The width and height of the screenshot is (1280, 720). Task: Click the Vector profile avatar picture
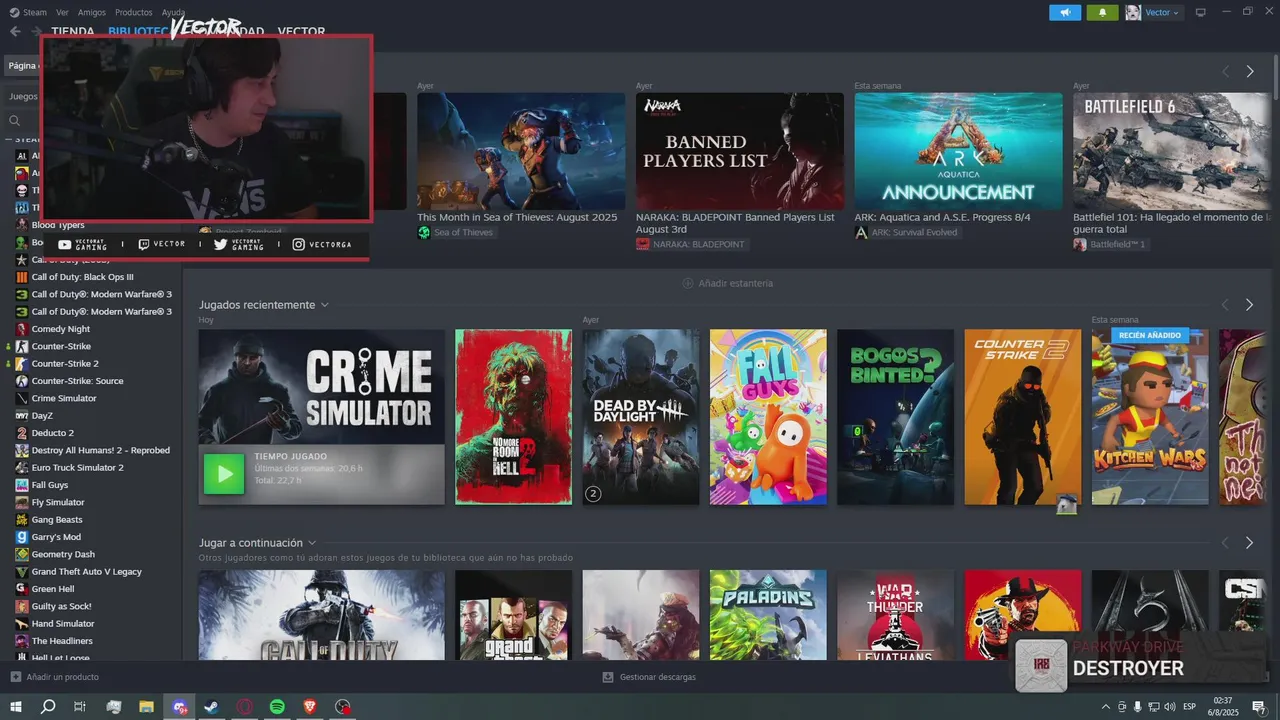pos(1133,12)
